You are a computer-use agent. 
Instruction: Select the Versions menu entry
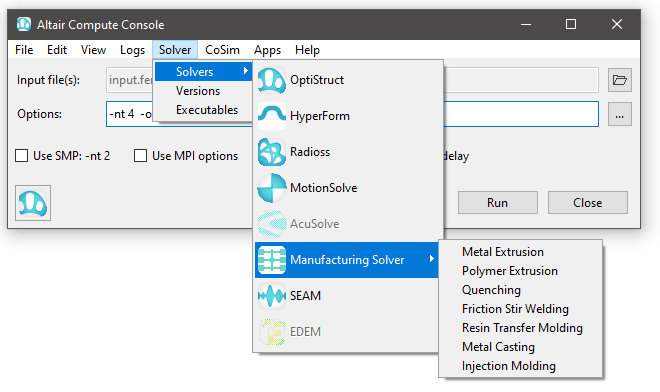click(x=204, y=91)
